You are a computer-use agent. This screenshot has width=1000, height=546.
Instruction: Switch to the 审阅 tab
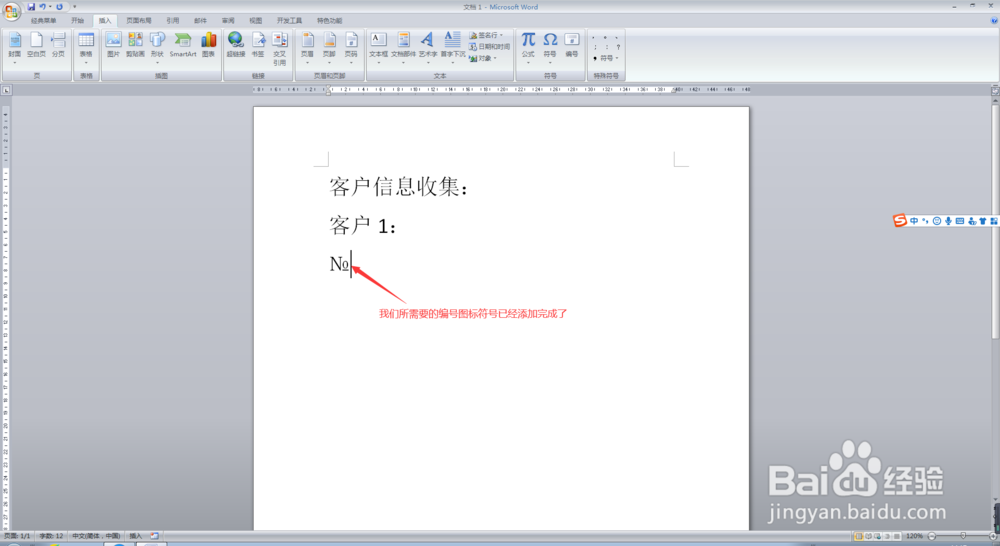click(x=228, y=20)
